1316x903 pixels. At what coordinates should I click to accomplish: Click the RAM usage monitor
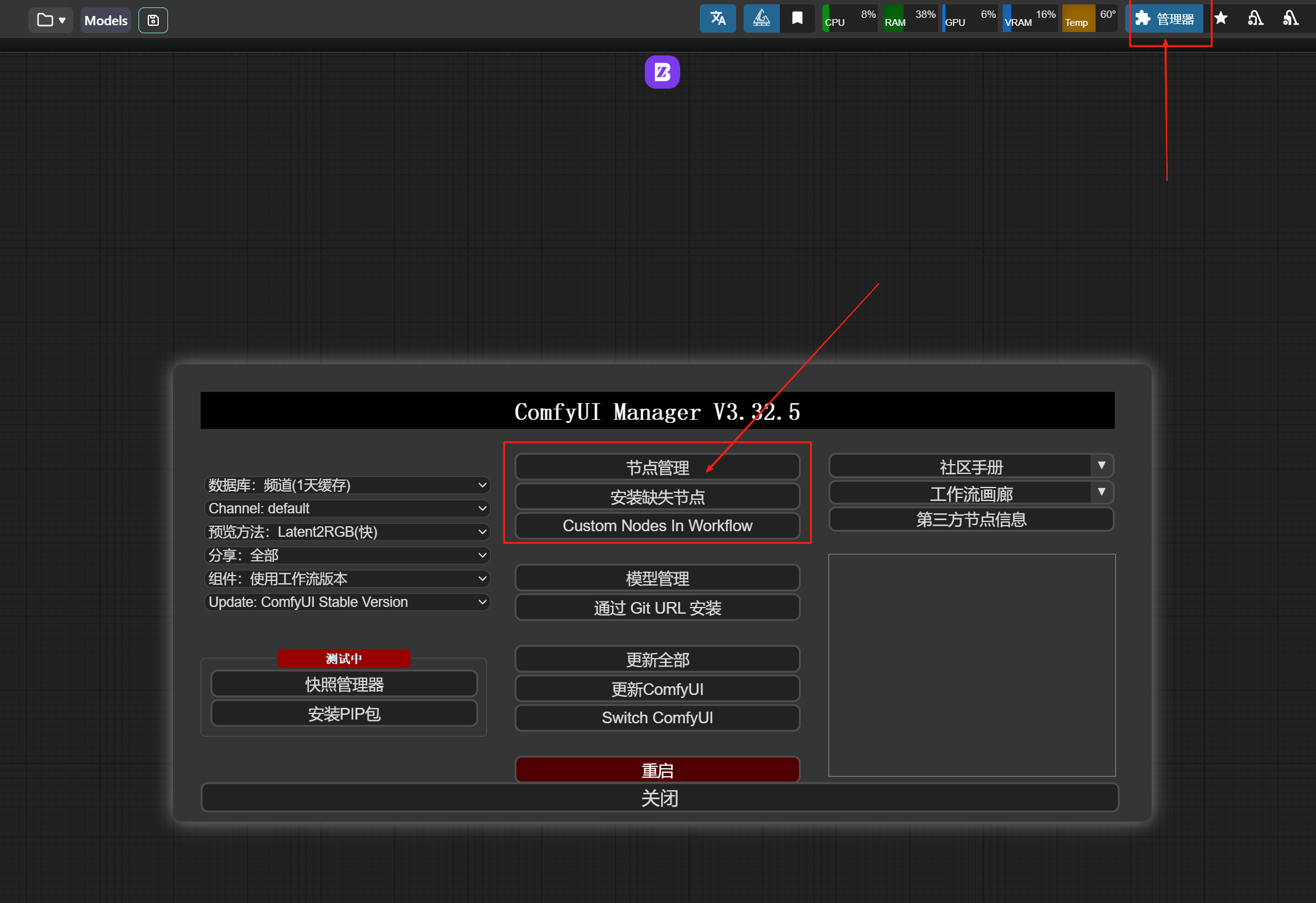coord(910,18)
